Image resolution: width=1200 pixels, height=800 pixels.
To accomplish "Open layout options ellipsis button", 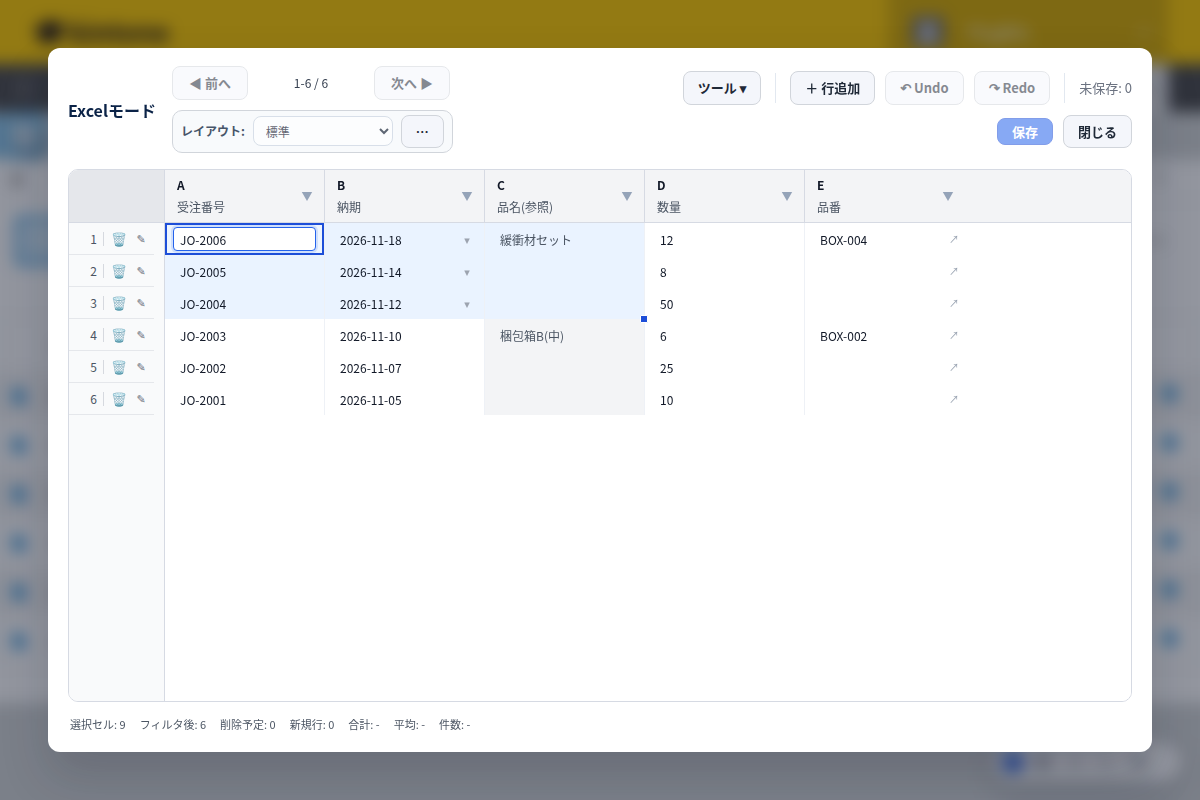I will point(422,131).
